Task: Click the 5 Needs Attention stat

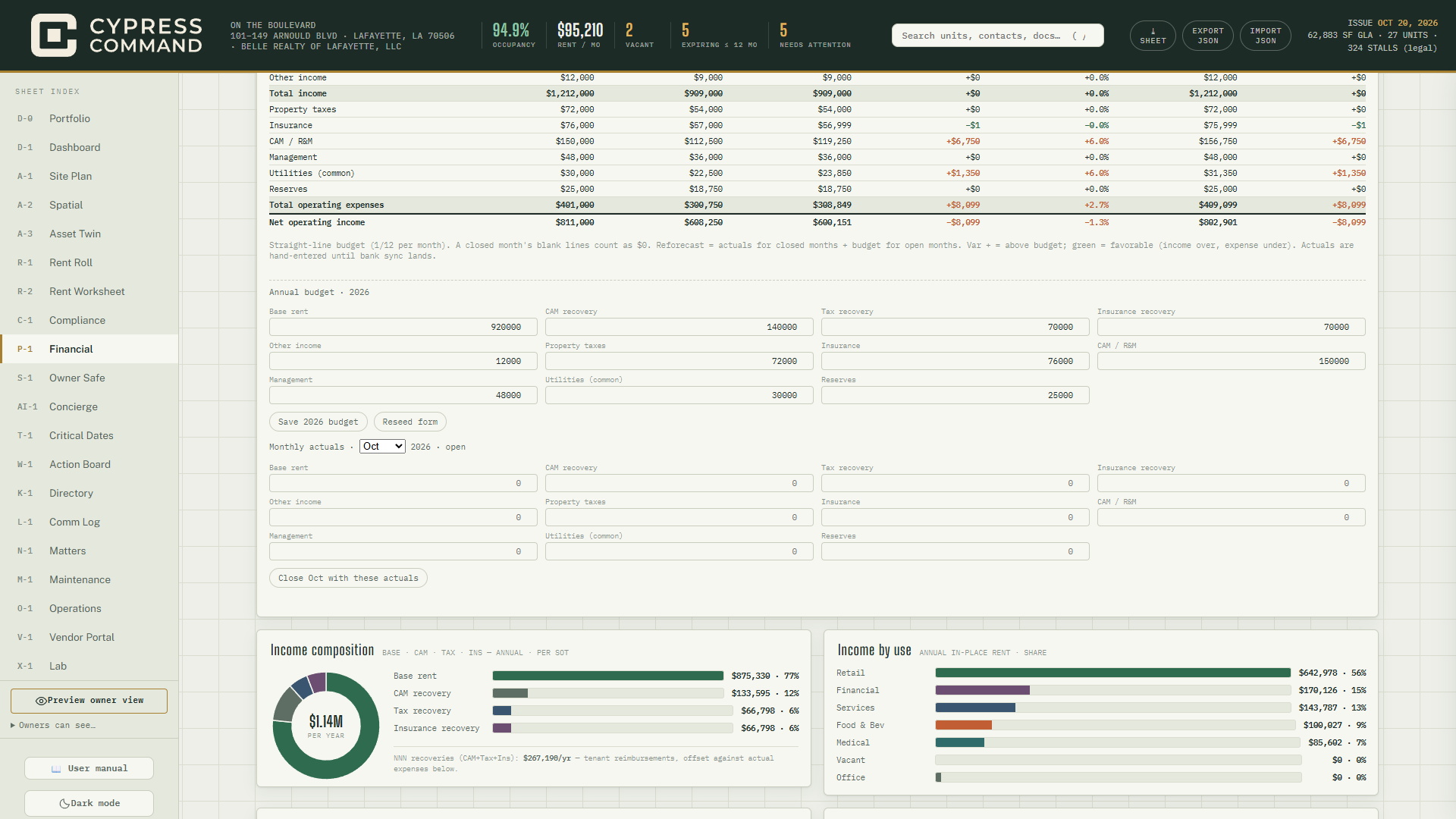Action: tap(815, 36)
